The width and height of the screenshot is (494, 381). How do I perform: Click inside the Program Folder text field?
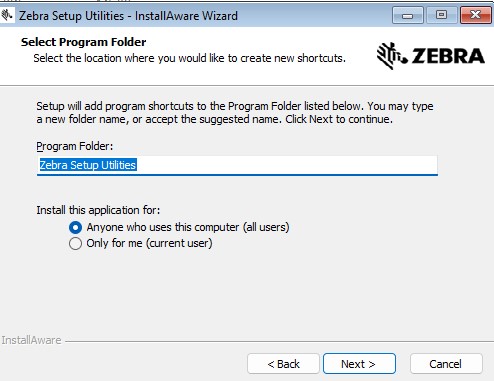(x=237, y=165)
